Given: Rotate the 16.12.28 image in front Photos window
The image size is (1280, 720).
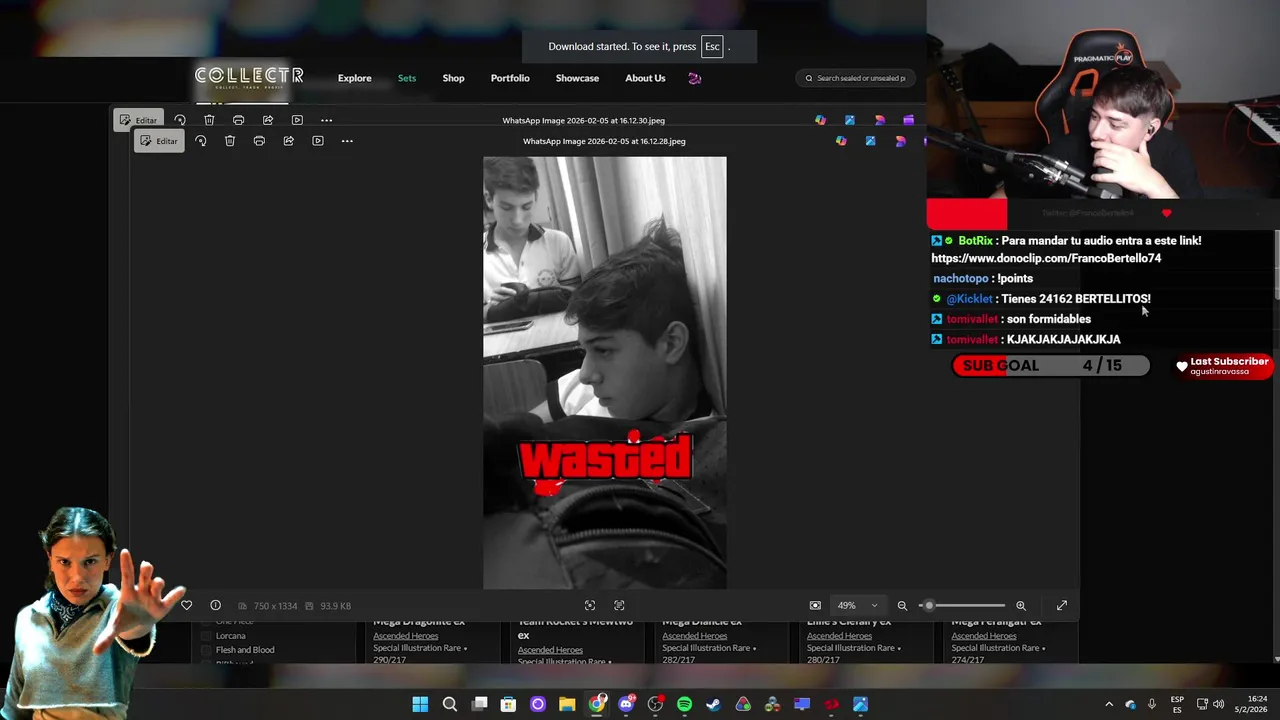Looking at the screenshot, I should (x=200, y=141).
